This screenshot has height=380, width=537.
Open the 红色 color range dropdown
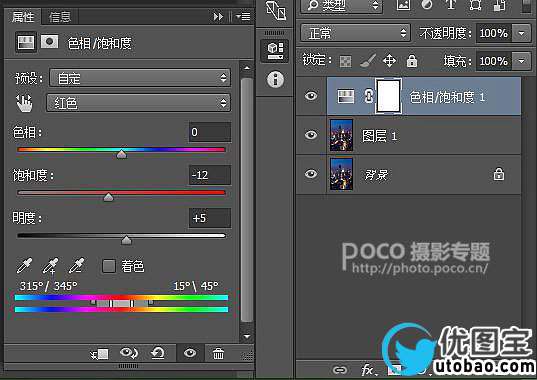coord(138,103)
